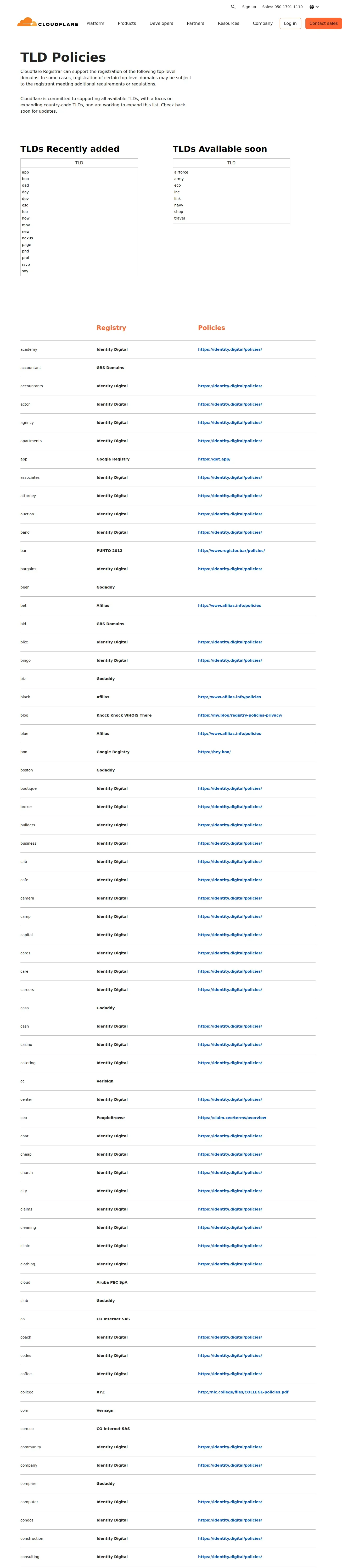Open the register.bar policies link
The width and height of the screenshot is (342, 1568).
tap(231, 550)
